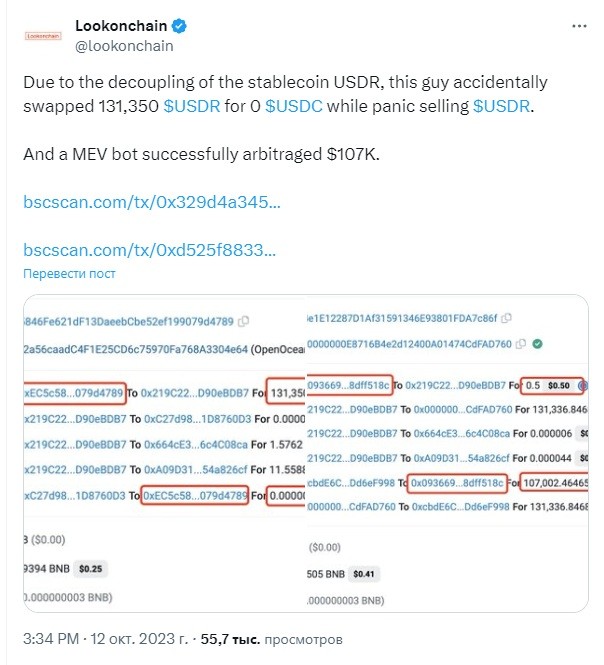Screen dimensions: 604x665
Task: Copy address ending in 079d4789
Action: (x=243, y=321)
